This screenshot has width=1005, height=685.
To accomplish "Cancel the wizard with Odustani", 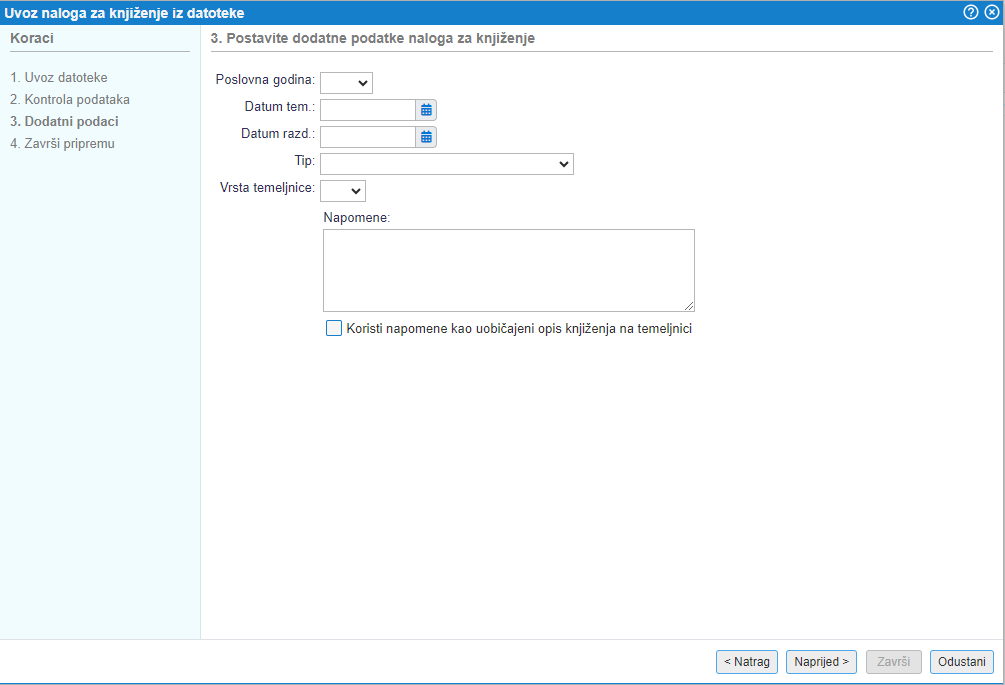I will point(961,662).
